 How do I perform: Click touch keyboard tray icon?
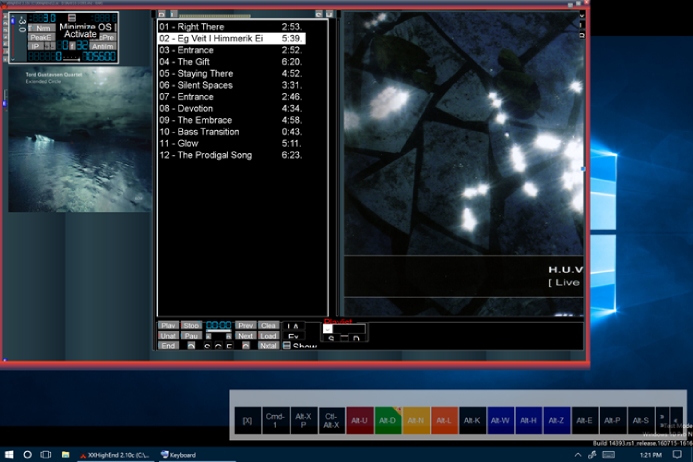point(609,454)
